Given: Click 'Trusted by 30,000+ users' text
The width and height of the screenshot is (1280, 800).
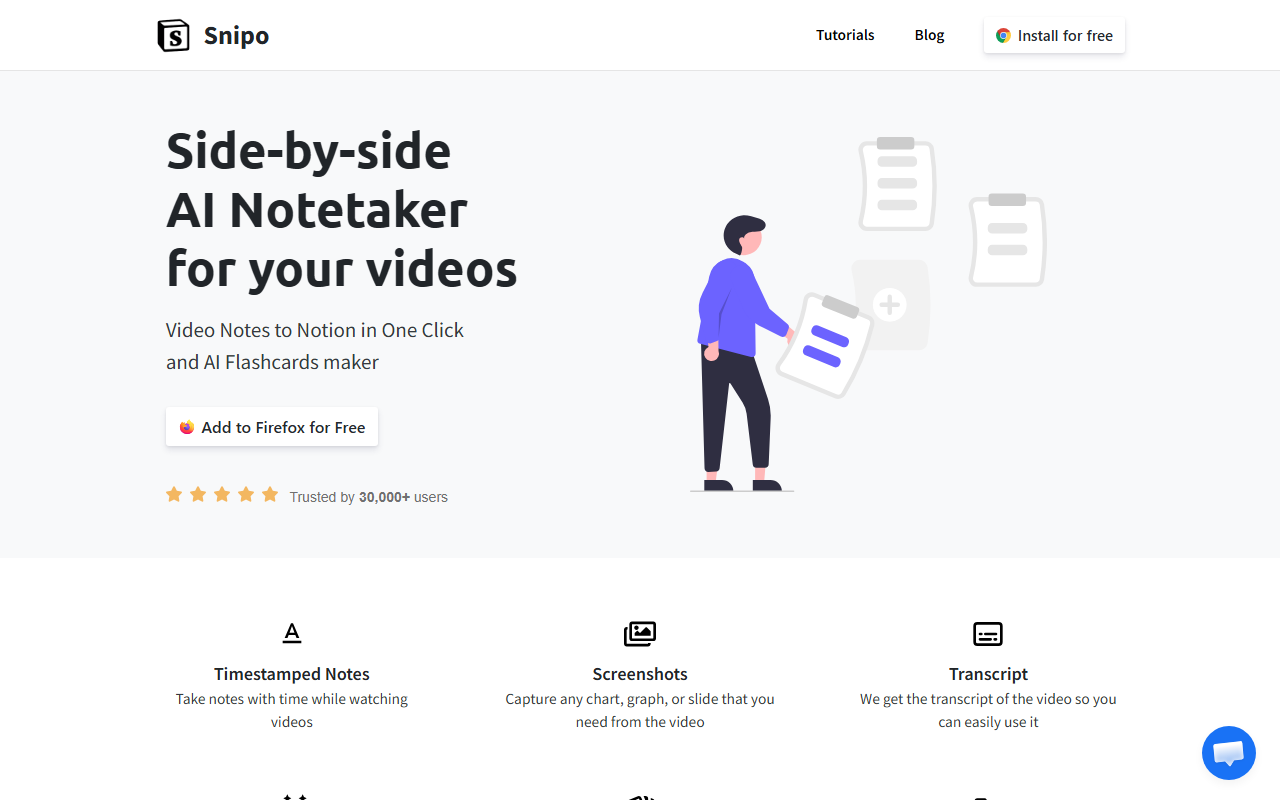Looking at the screenshot, I should pos(369,497).
